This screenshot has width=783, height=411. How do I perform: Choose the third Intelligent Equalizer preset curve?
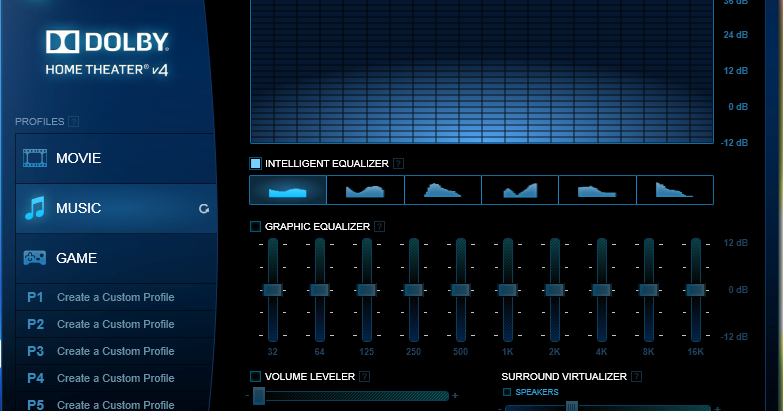pos(443,190)
